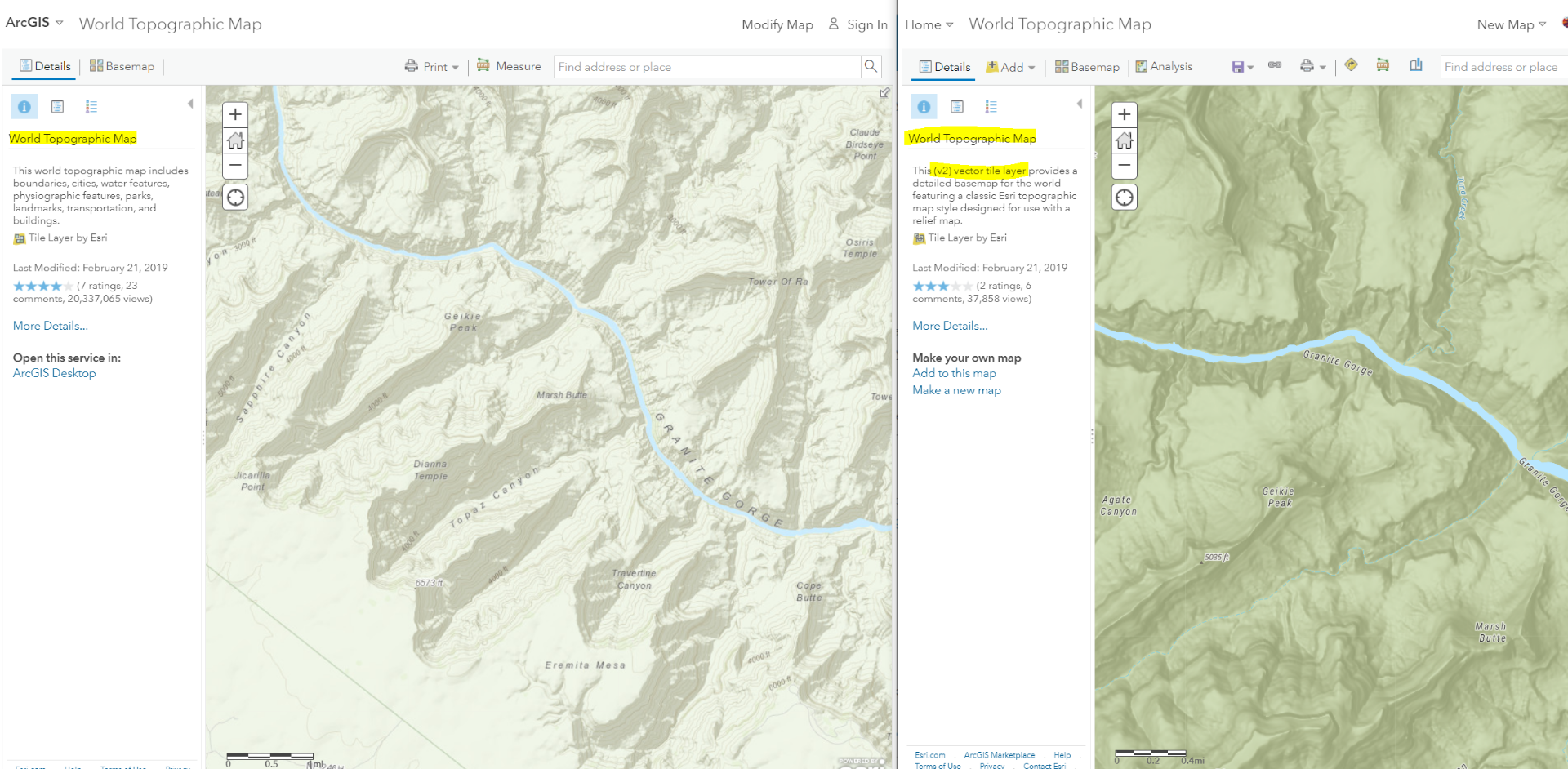
Task: Open Bookmarks icon in right toolbar
Action: pos(1416,64)
